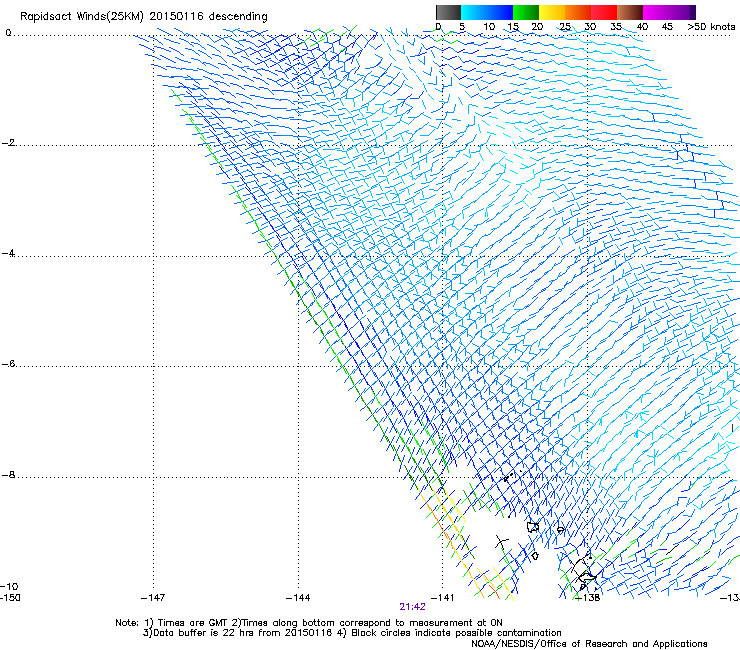Click legend tick label '25'
This screenshot has width=740, height=650.
[x=565, y=27]
